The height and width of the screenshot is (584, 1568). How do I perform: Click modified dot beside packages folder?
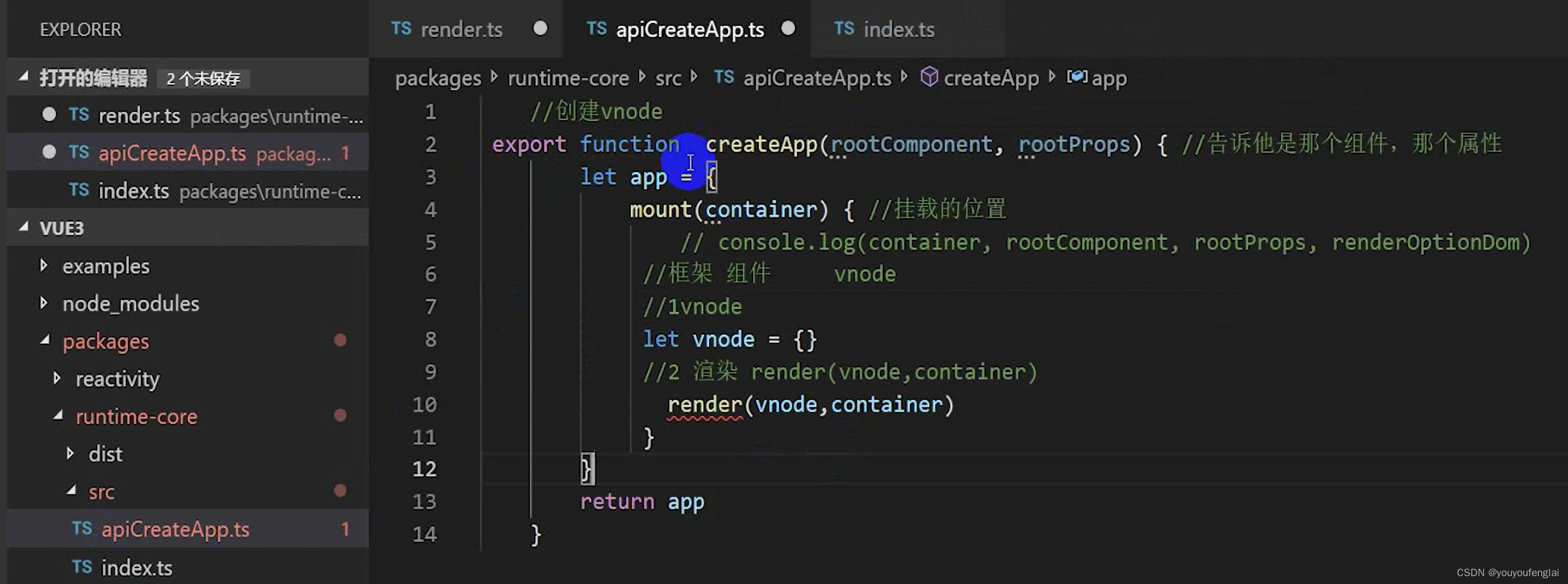(340, 340)
